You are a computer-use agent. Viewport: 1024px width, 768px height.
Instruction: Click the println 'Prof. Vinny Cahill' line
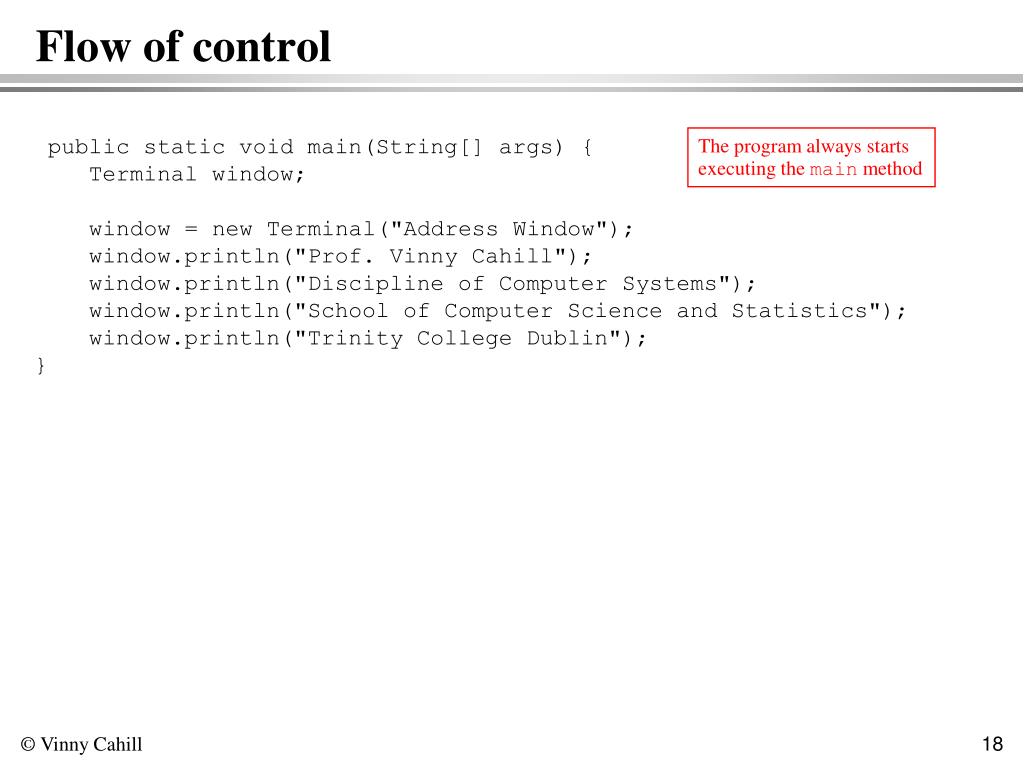click(340, 257)
